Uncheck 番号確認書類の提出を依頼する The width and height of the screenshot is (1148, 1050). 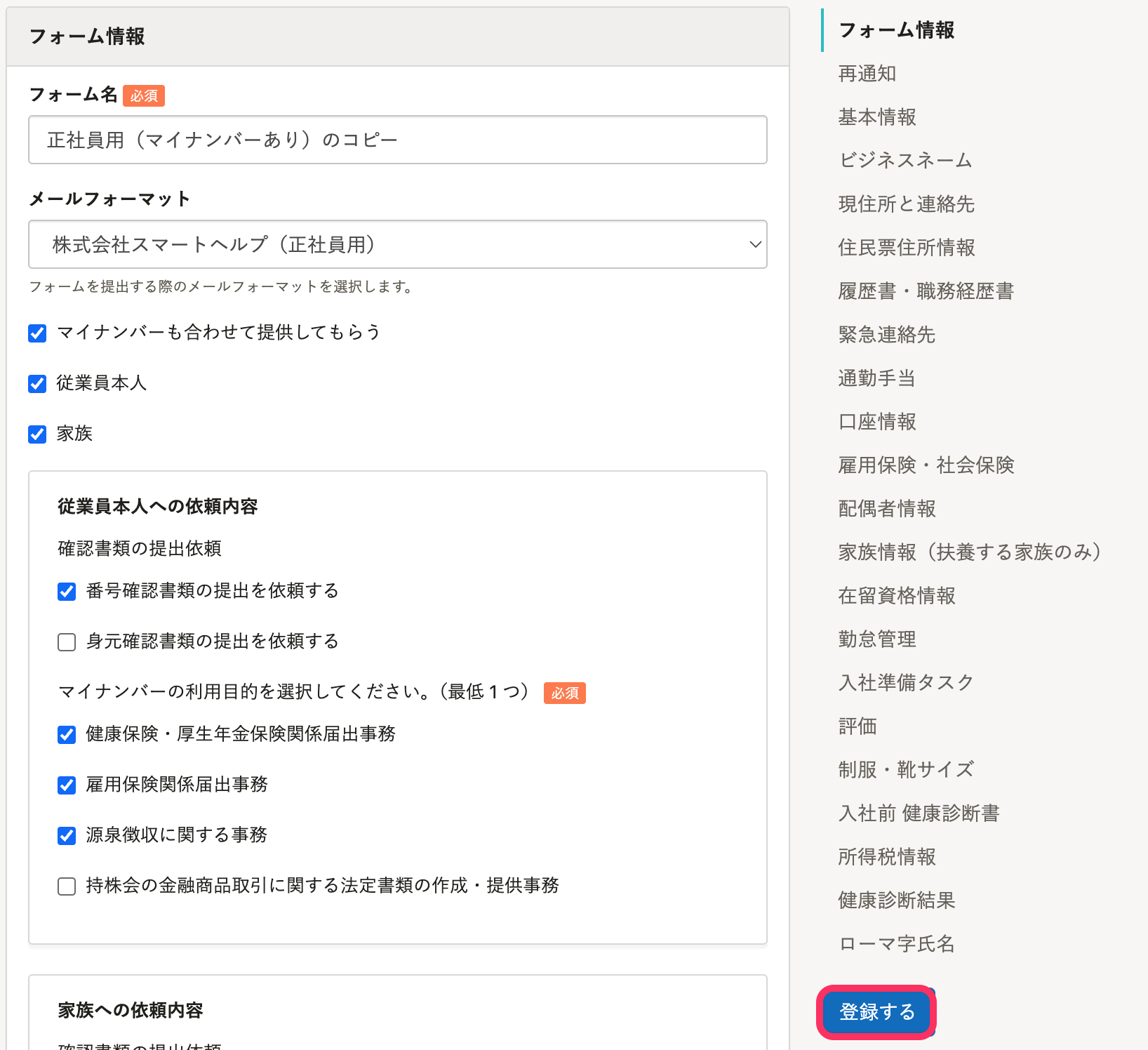point(67,591)
